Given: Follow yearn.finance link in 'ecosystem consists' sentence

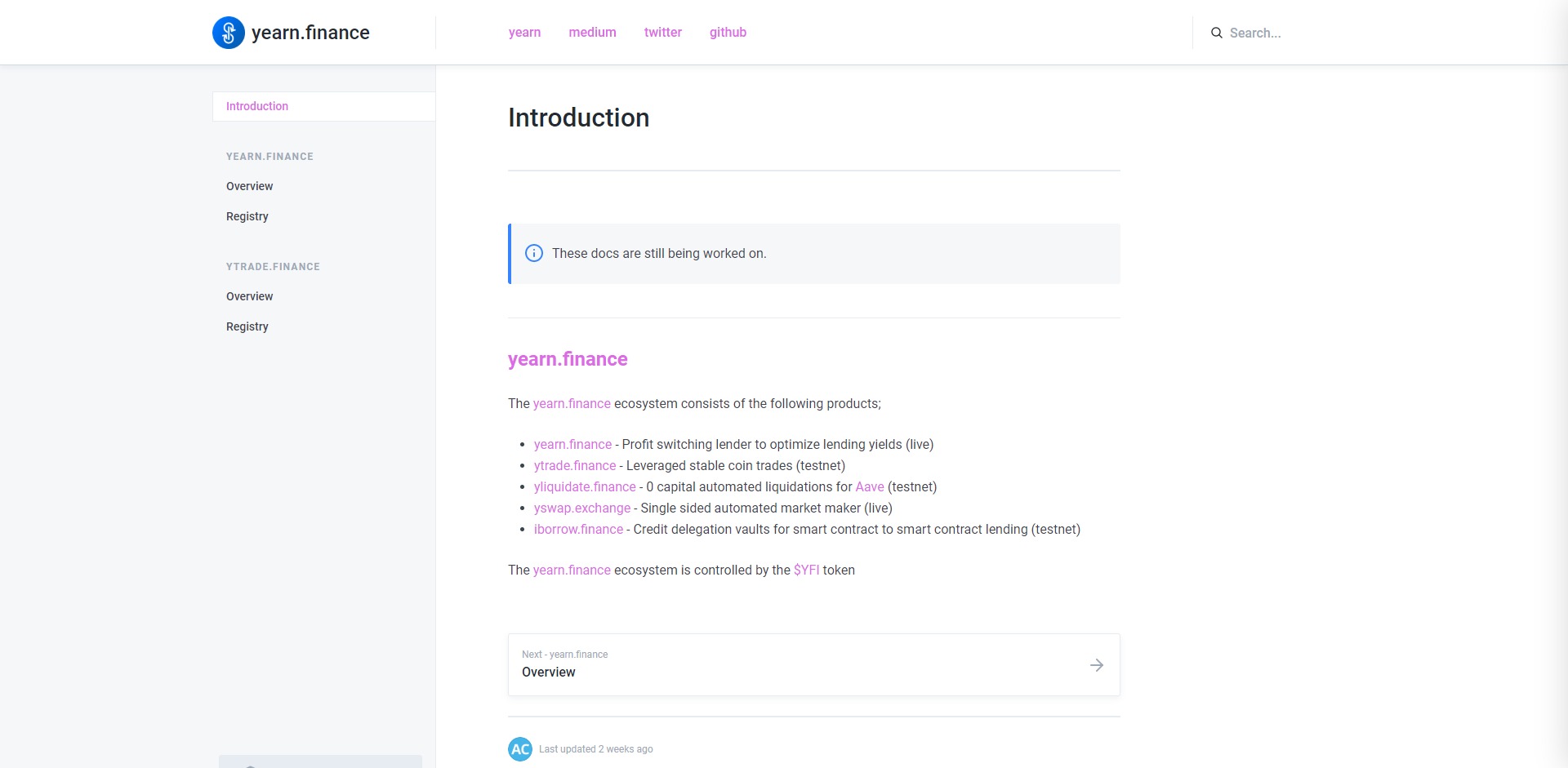Looking at the screenshot, I should 572,403.
